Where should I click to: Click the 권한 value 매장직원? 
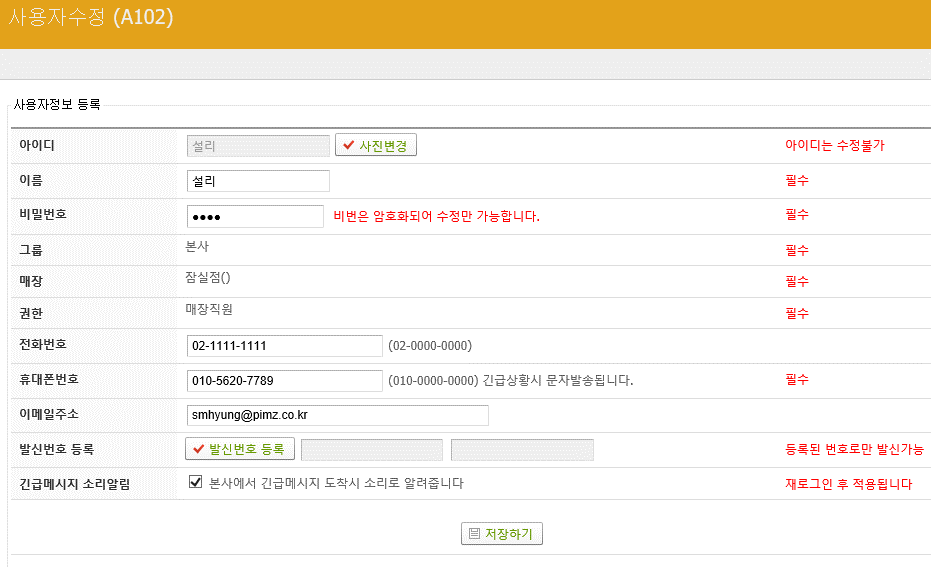pos(209,310)
